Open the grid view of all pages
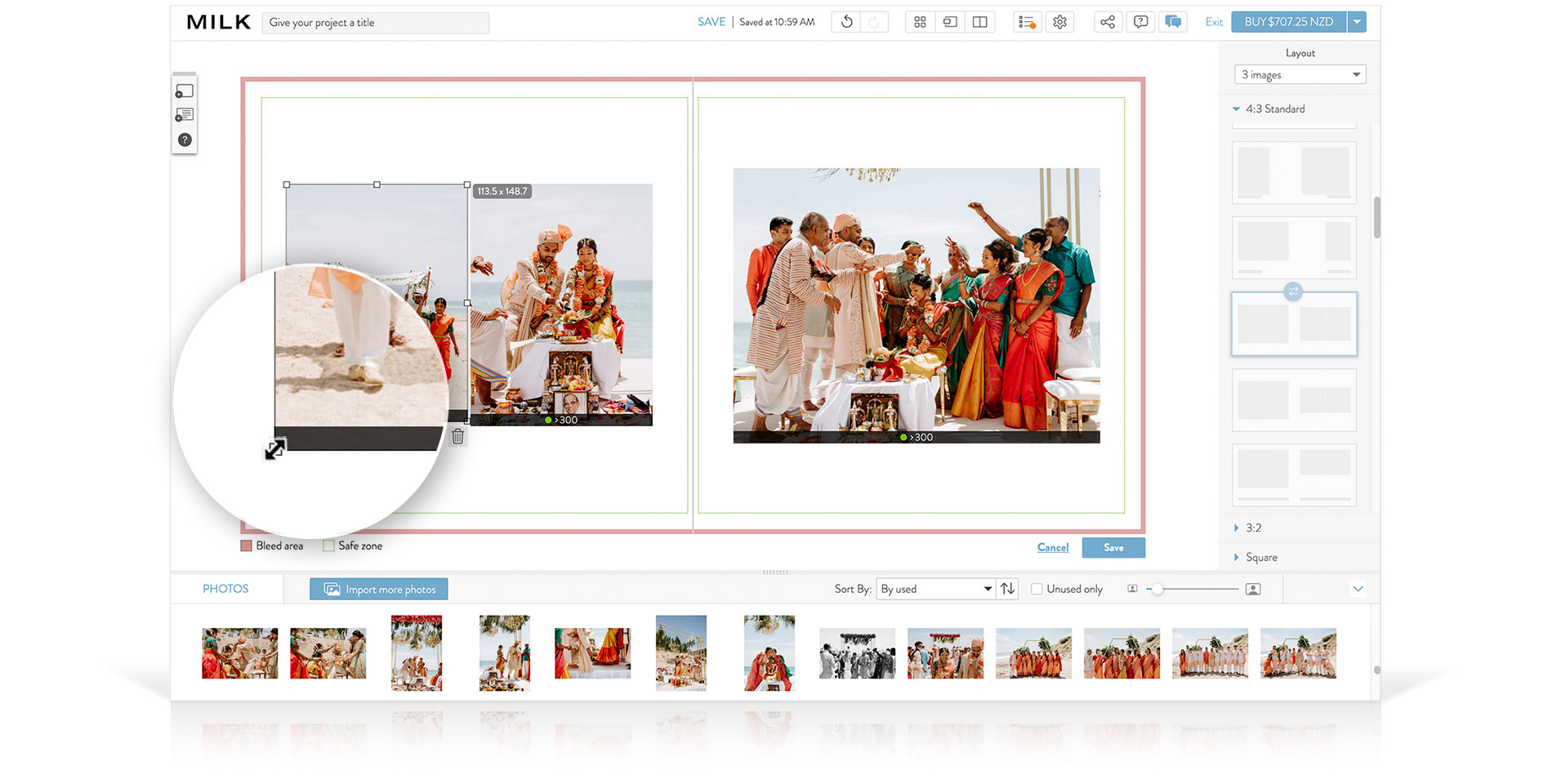 click(x=920, y=22)
